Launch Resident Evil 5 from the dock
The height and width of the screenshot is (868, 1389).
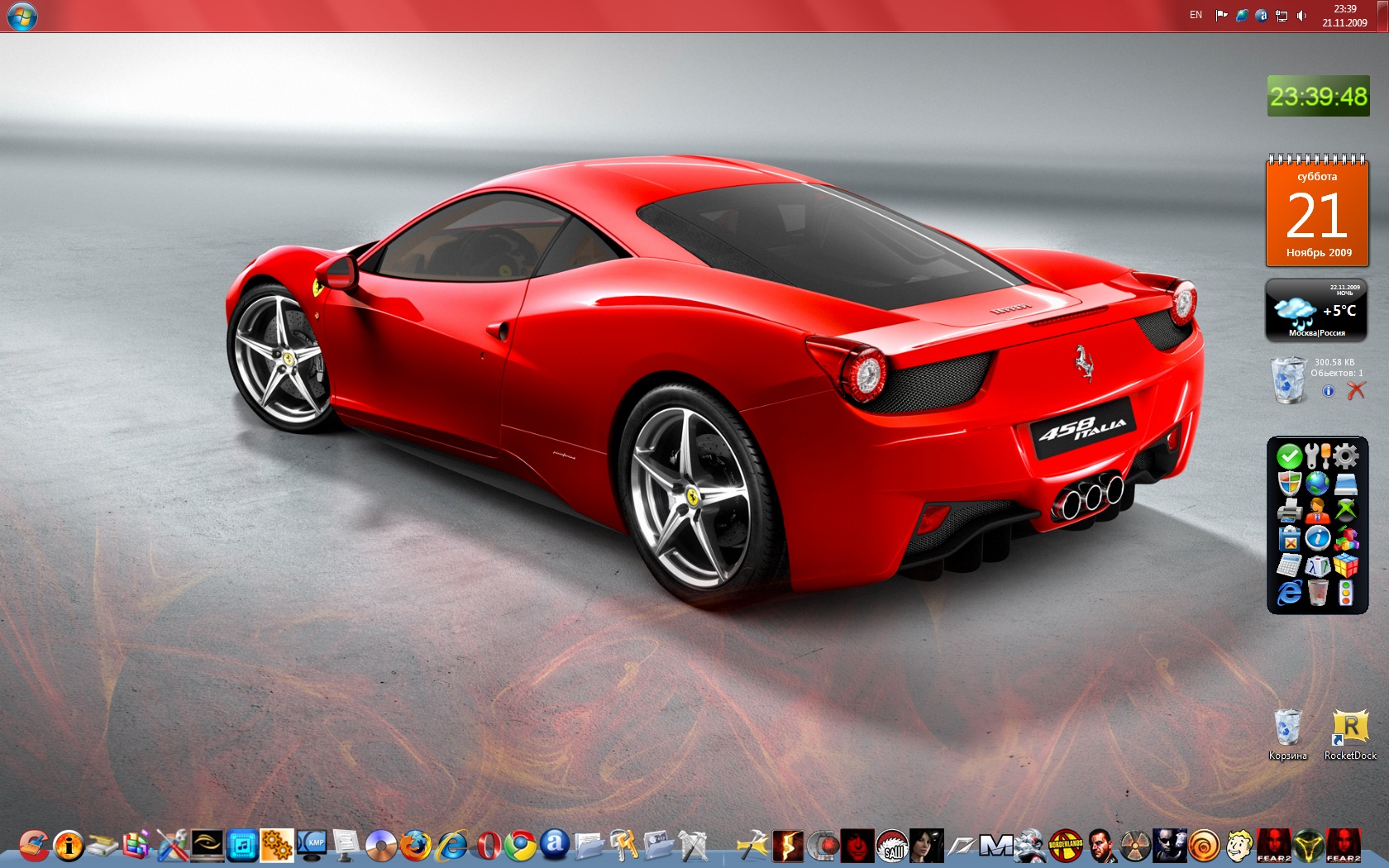788,845
